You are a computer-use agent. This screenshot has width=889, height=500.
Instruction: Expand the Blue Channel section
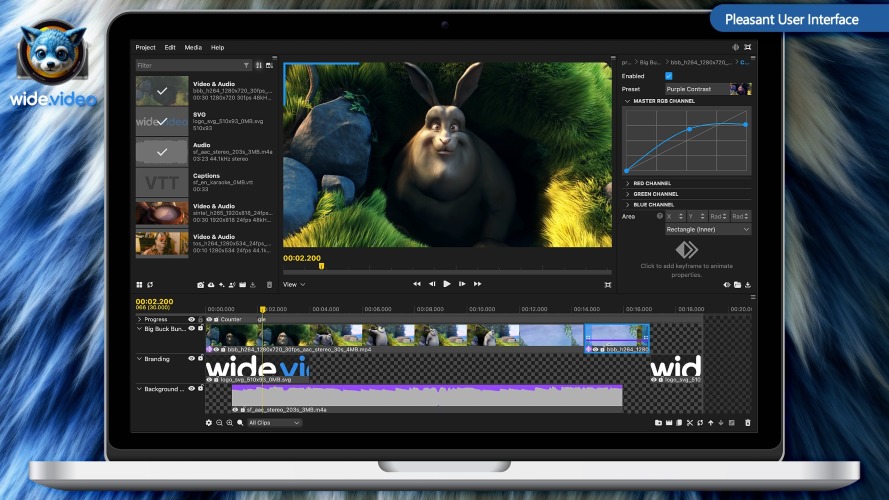click(627, 205)
